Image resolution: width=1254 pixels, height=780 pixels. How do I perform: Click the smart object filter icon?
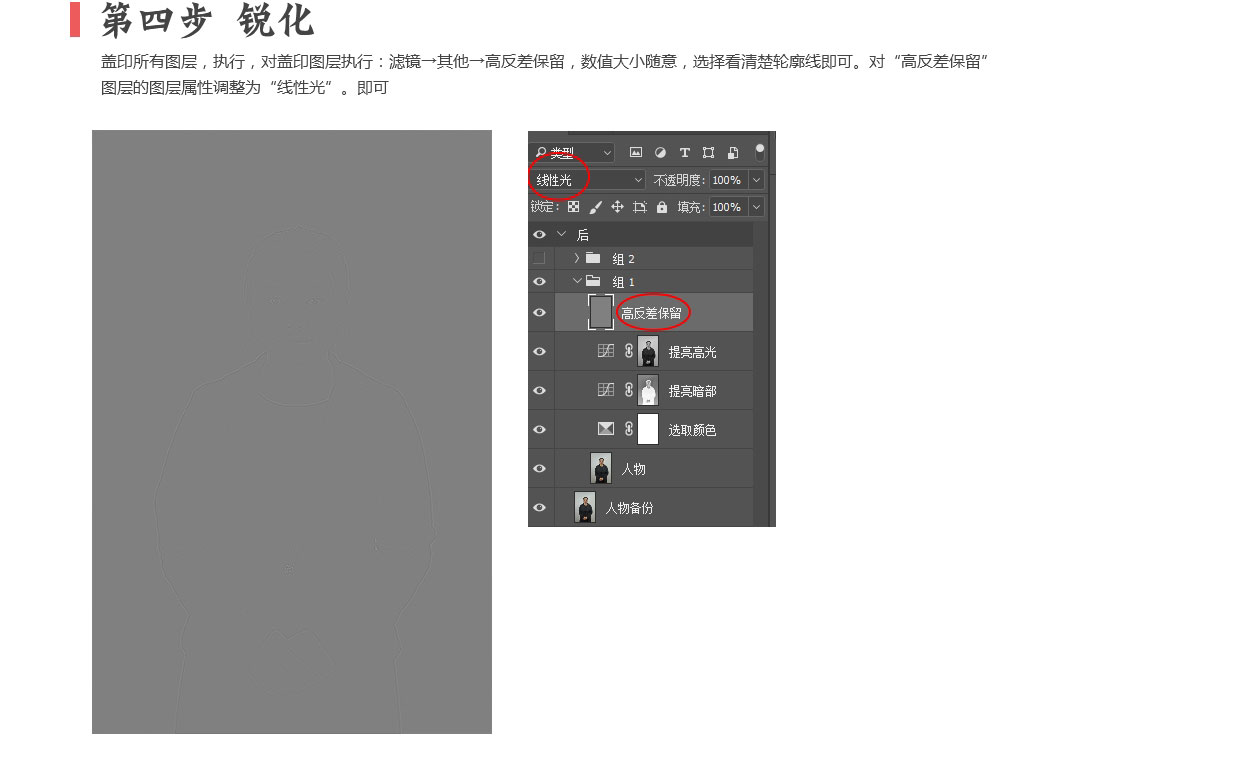click(x=733, y=153)
